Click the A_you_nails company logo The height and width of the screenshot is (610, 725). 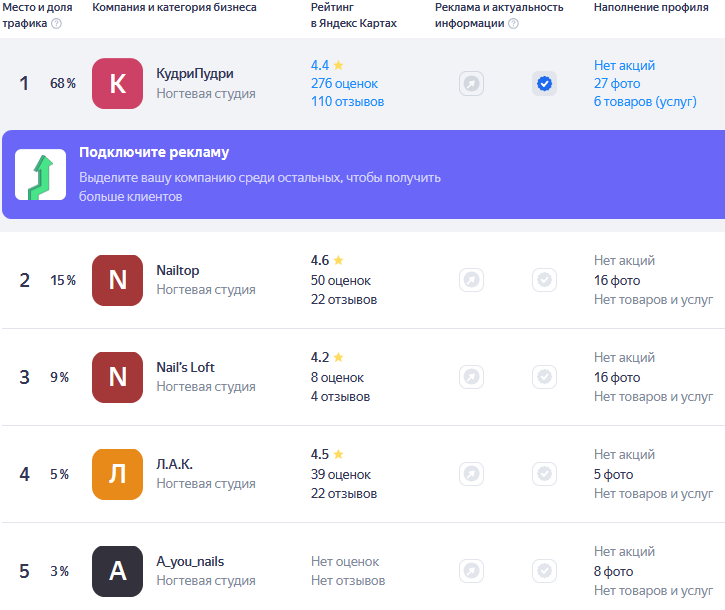tap(117, 572)
